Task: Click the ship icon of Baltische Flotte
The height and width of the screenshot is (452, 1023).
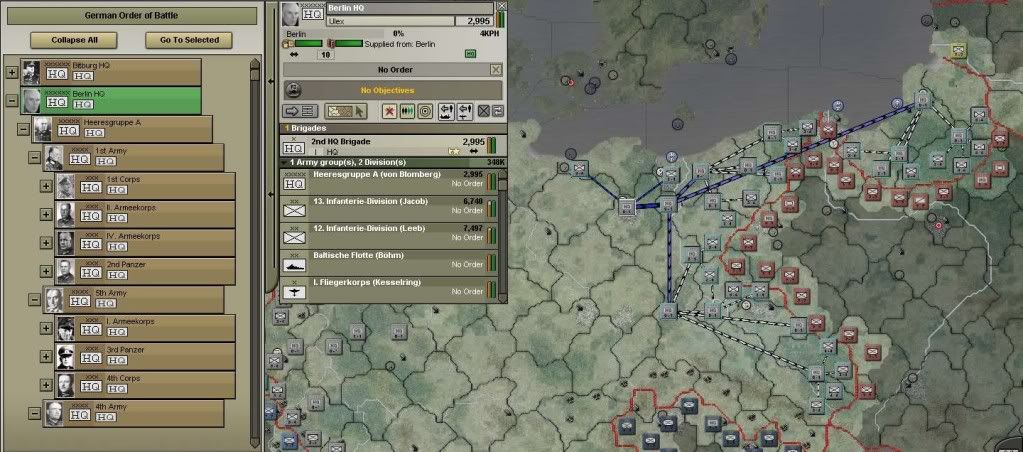Action: pos(294,265)
